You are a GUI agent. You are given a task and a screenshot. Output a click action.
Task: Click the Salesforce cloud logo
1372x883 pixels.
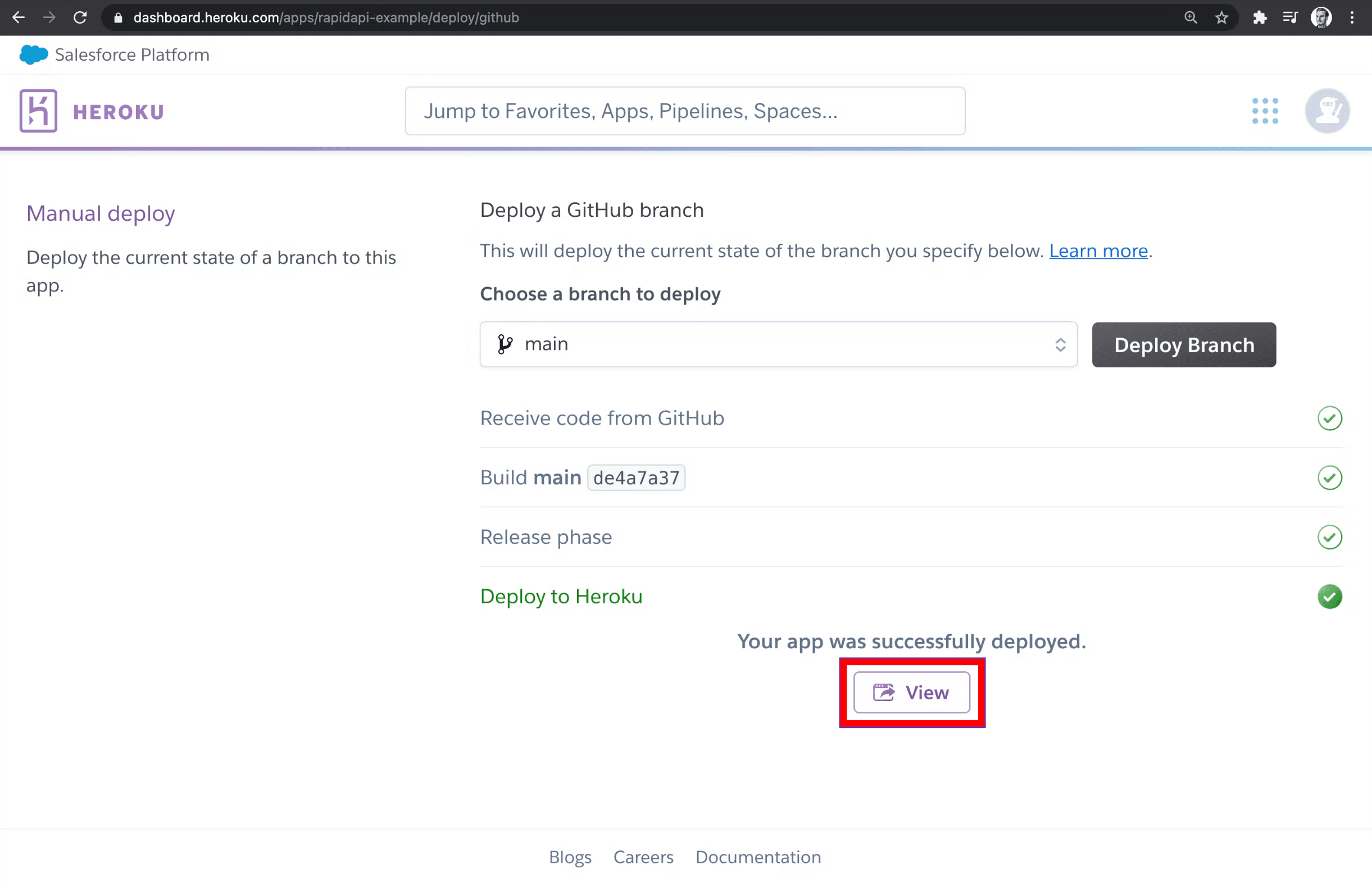(x=33, y=54)
